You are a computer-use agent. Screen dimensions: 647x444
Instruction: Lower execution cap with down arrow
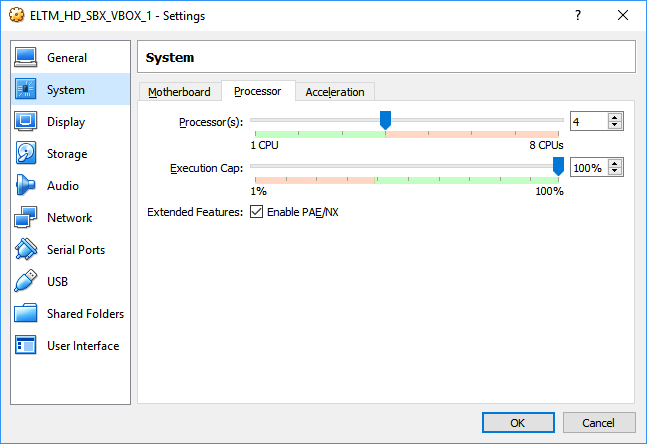[x=615, y=172]
